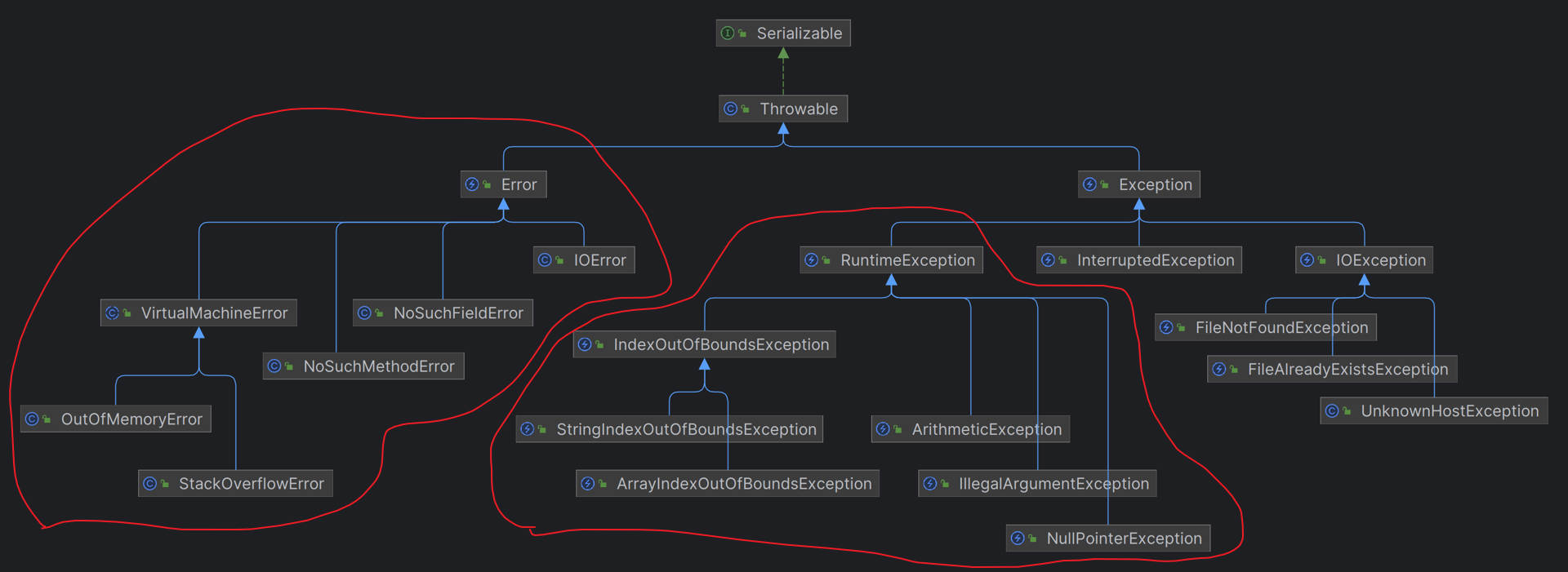Click the exception icon beside ArithmeticException

[883, 429]
